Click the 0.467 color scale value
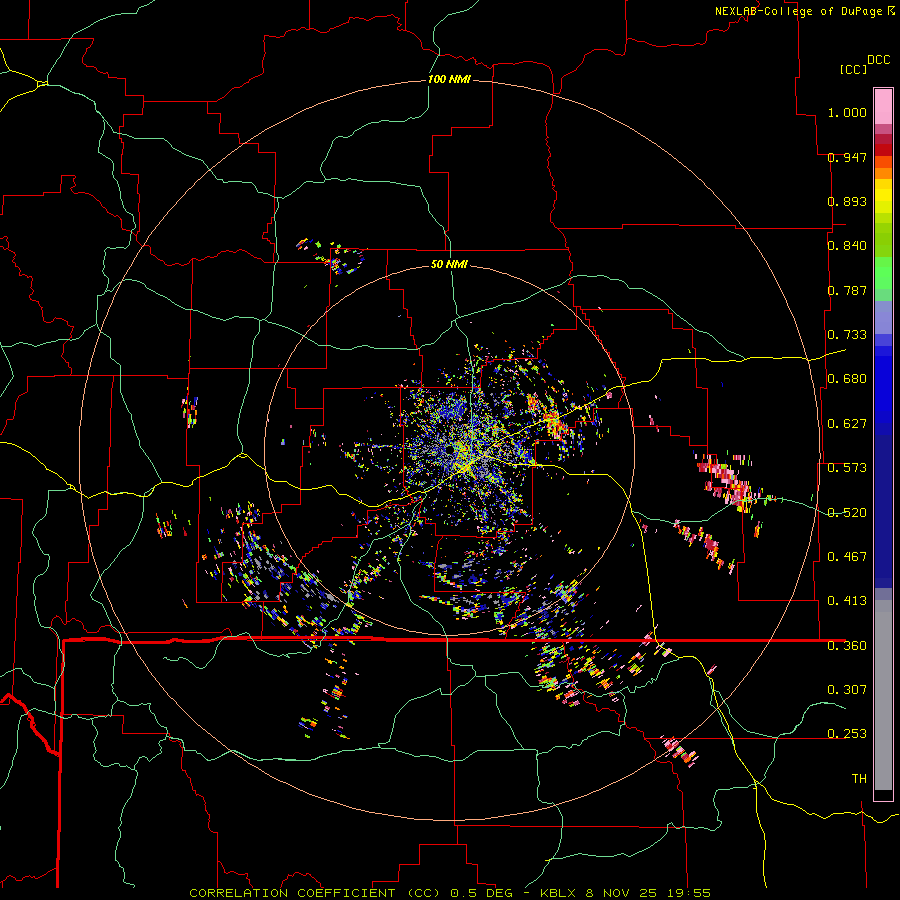This screenshot has width=900, height=900. [847, 557]
